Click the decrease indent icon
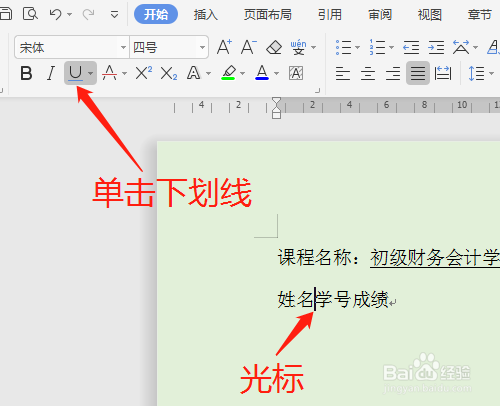This screenshot has width=500, height=406. click(x=411, y=47)
